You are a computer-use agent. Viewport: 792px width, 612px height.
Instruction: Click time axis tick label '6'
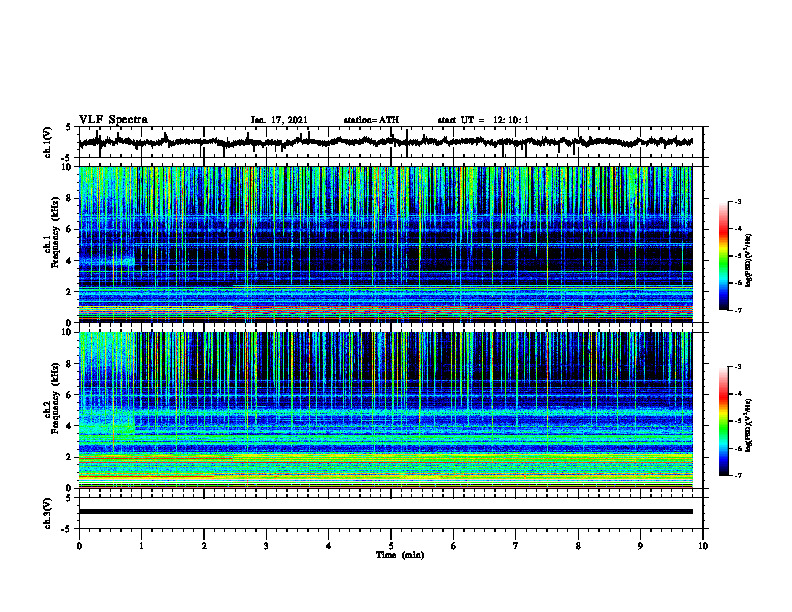tap(454, 546)
